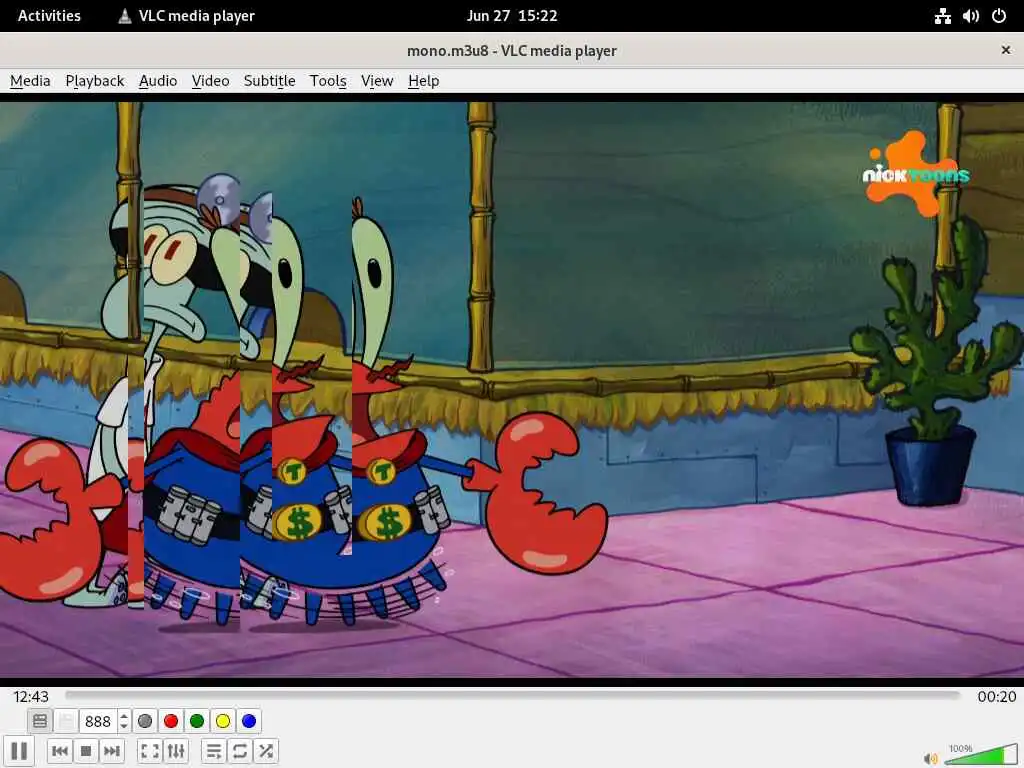Image resolution: width=1024 pixels, height=768 pixels.
Task: Open the Video menu
Action: [x=210, y=81]
